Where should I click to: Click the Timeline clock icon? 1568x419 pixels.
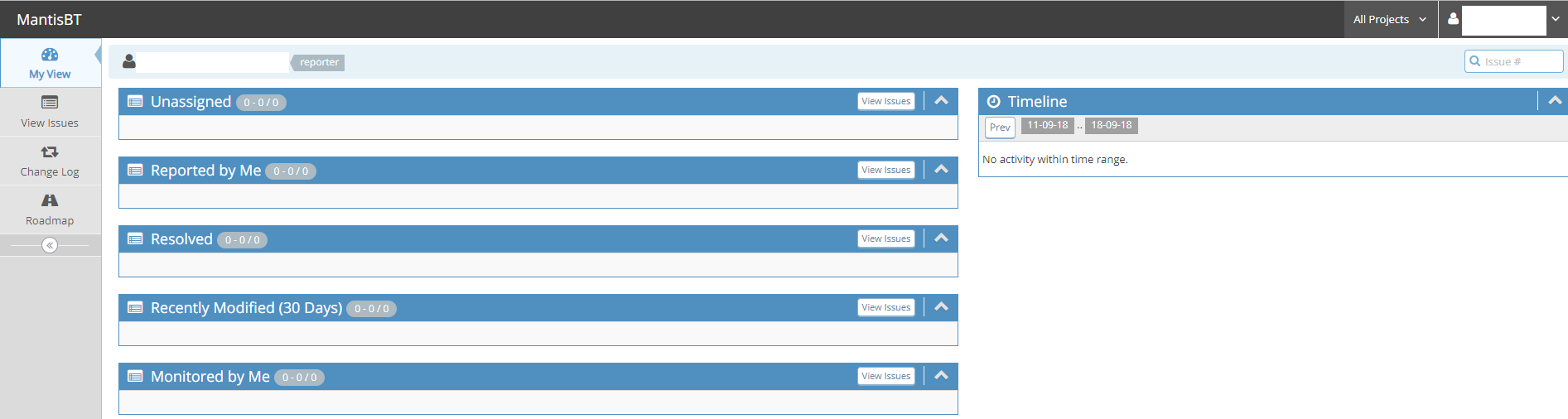pos(993,101)
